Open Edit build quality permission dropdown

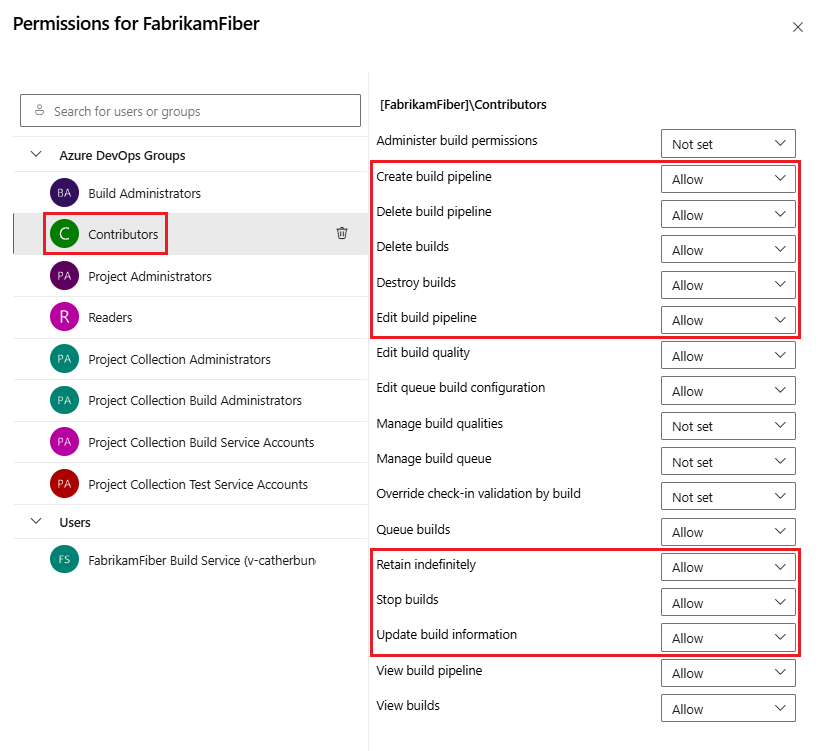(x=728, y=355)
